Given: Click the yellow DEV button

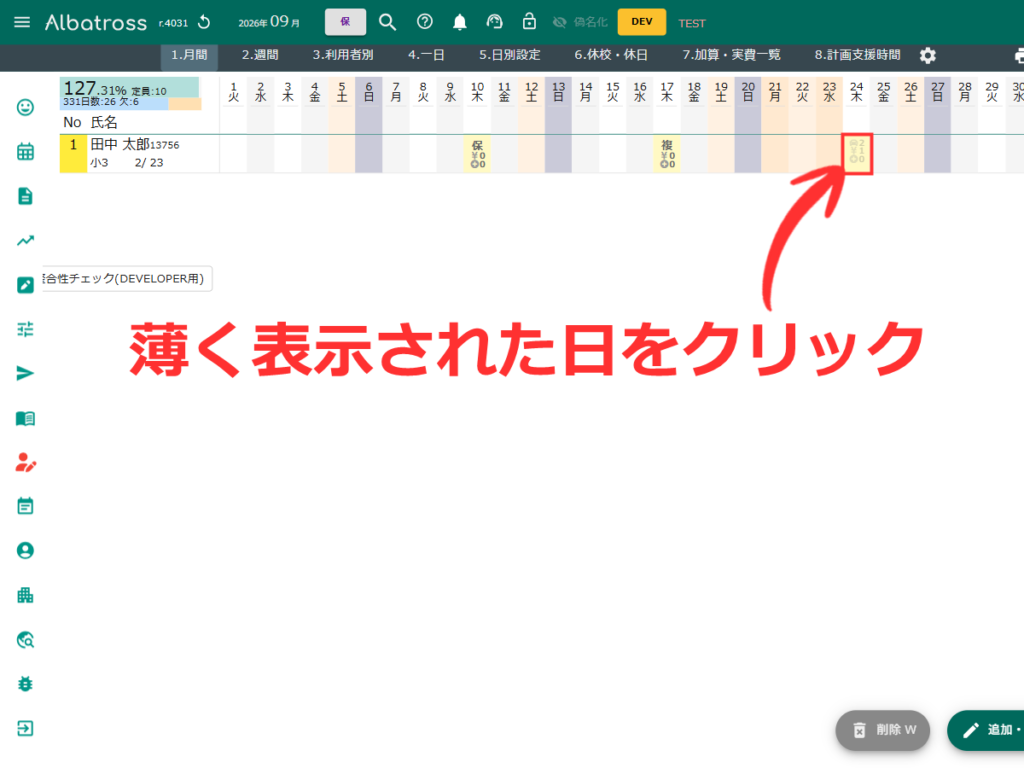Looking at the screenshot, I should tap(641, 22).
